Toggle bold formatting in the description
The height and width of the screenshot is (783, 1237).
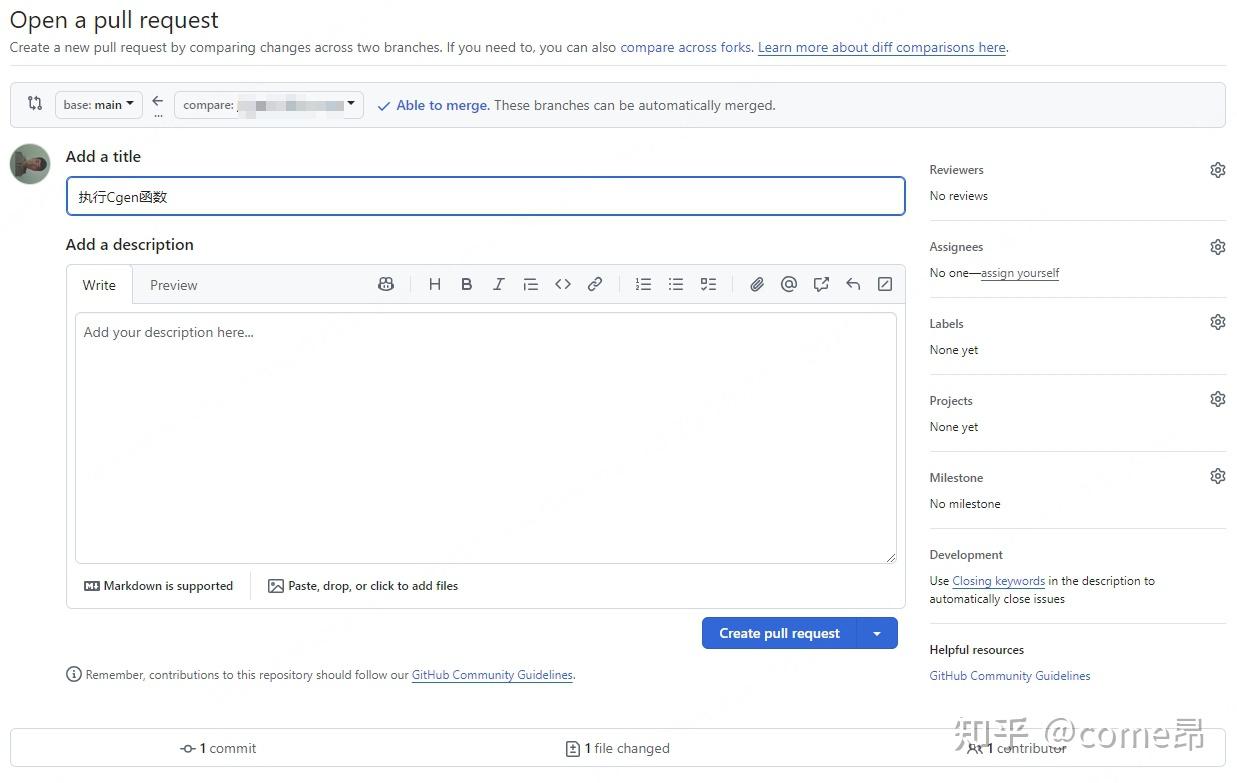(x=466, y=285)
